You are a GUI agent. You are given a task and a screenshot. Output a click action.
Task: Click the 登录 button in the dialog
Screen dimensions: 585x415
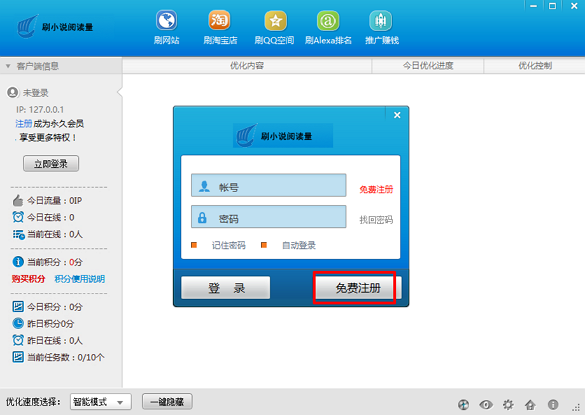point(226,288)
